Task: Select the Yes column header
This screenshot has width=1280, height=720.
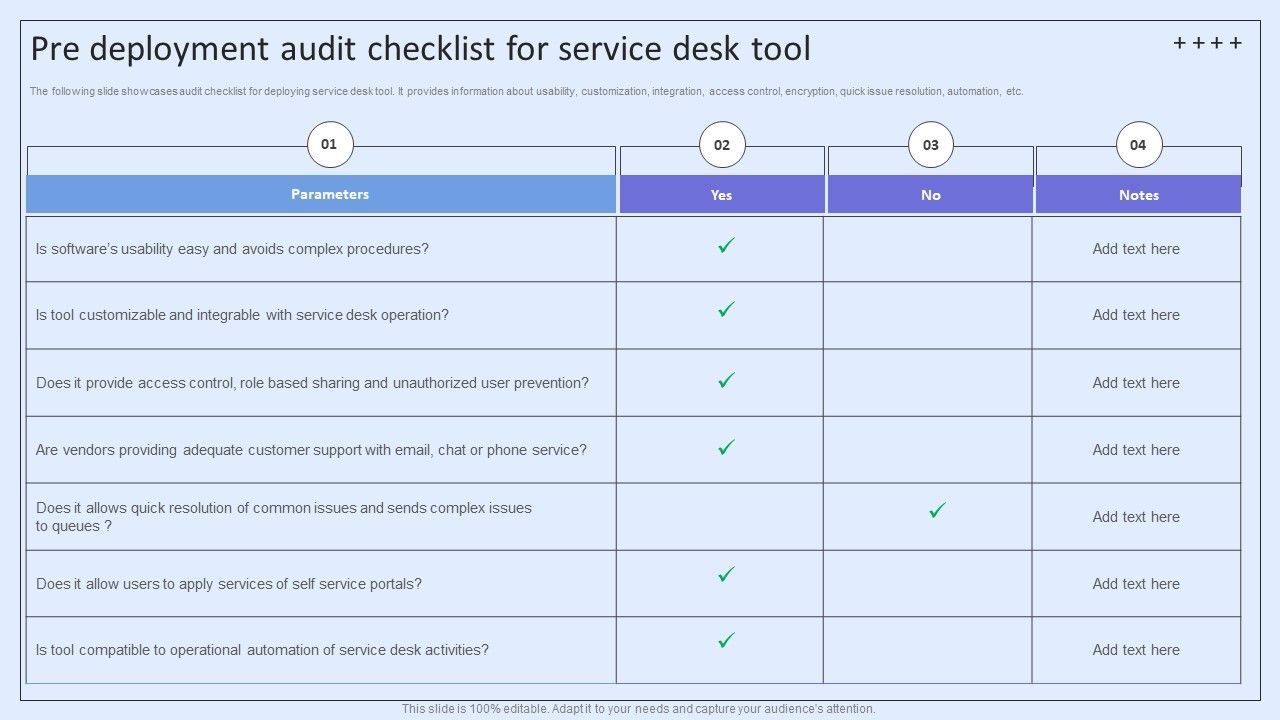Action: [722, 195]
